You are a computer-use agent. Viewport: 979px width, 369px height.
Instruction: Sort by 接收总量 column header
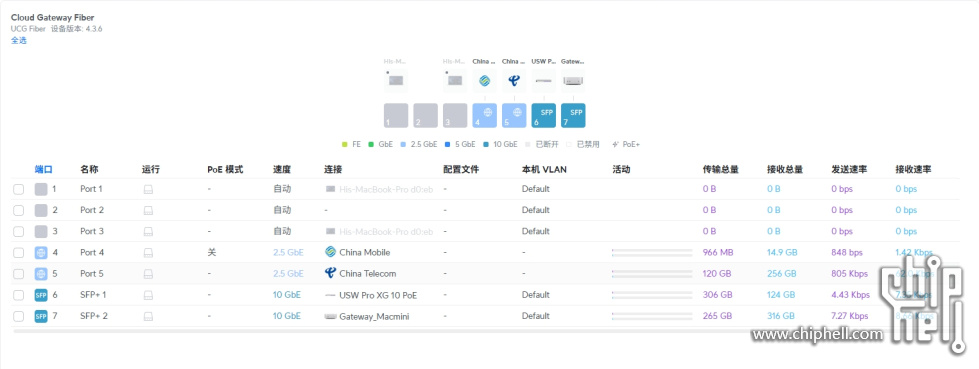[x=785, y=169]
